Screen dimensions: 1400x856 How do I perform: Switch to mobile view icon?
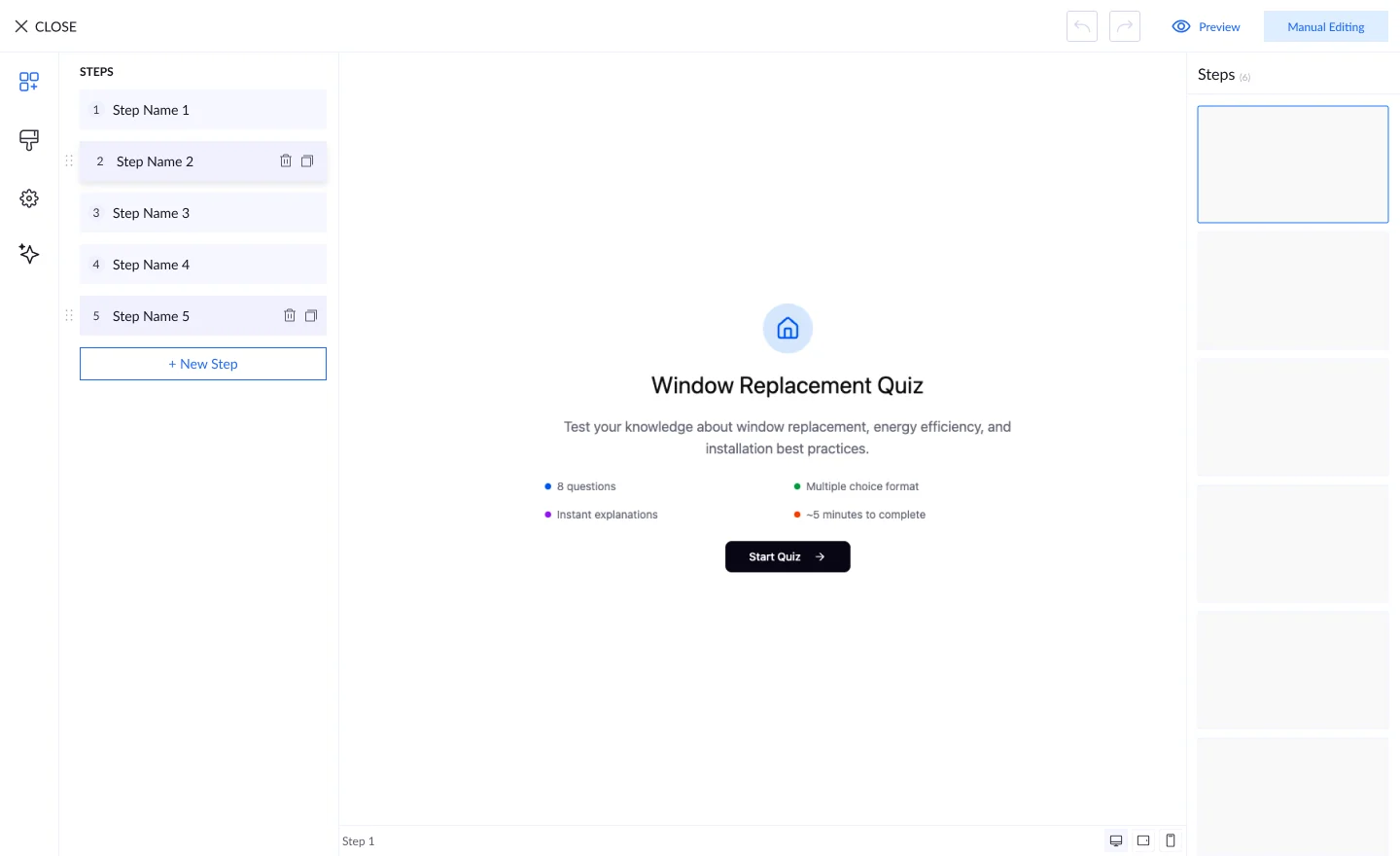[1171, 840]
